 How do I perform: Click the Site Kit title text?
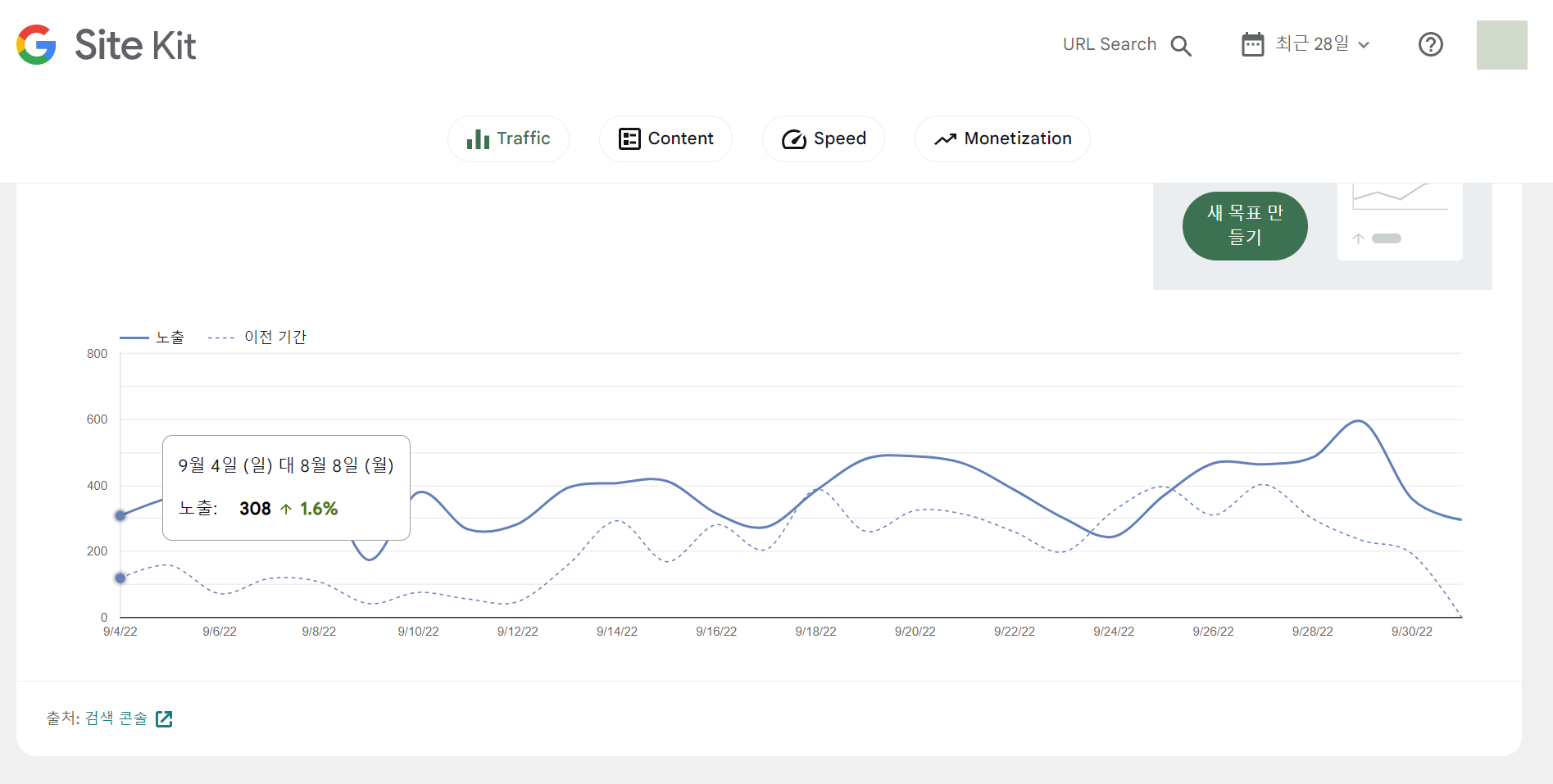click(135, 45)
